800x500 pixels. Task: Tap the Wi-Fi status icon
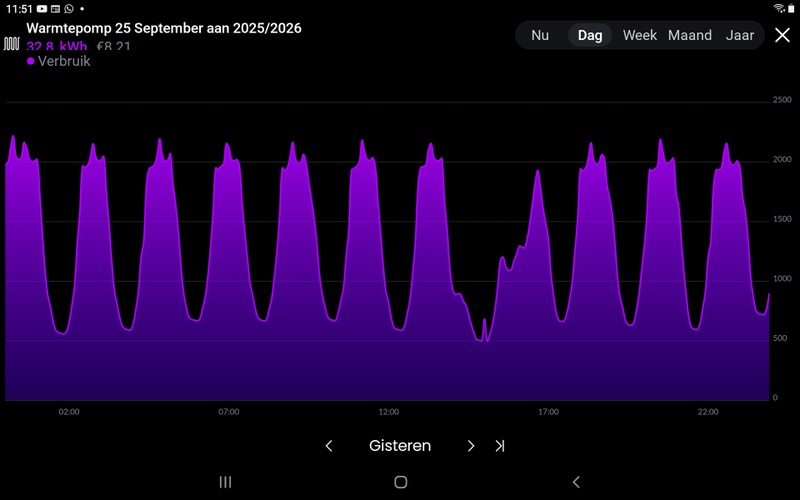point(779,8)
